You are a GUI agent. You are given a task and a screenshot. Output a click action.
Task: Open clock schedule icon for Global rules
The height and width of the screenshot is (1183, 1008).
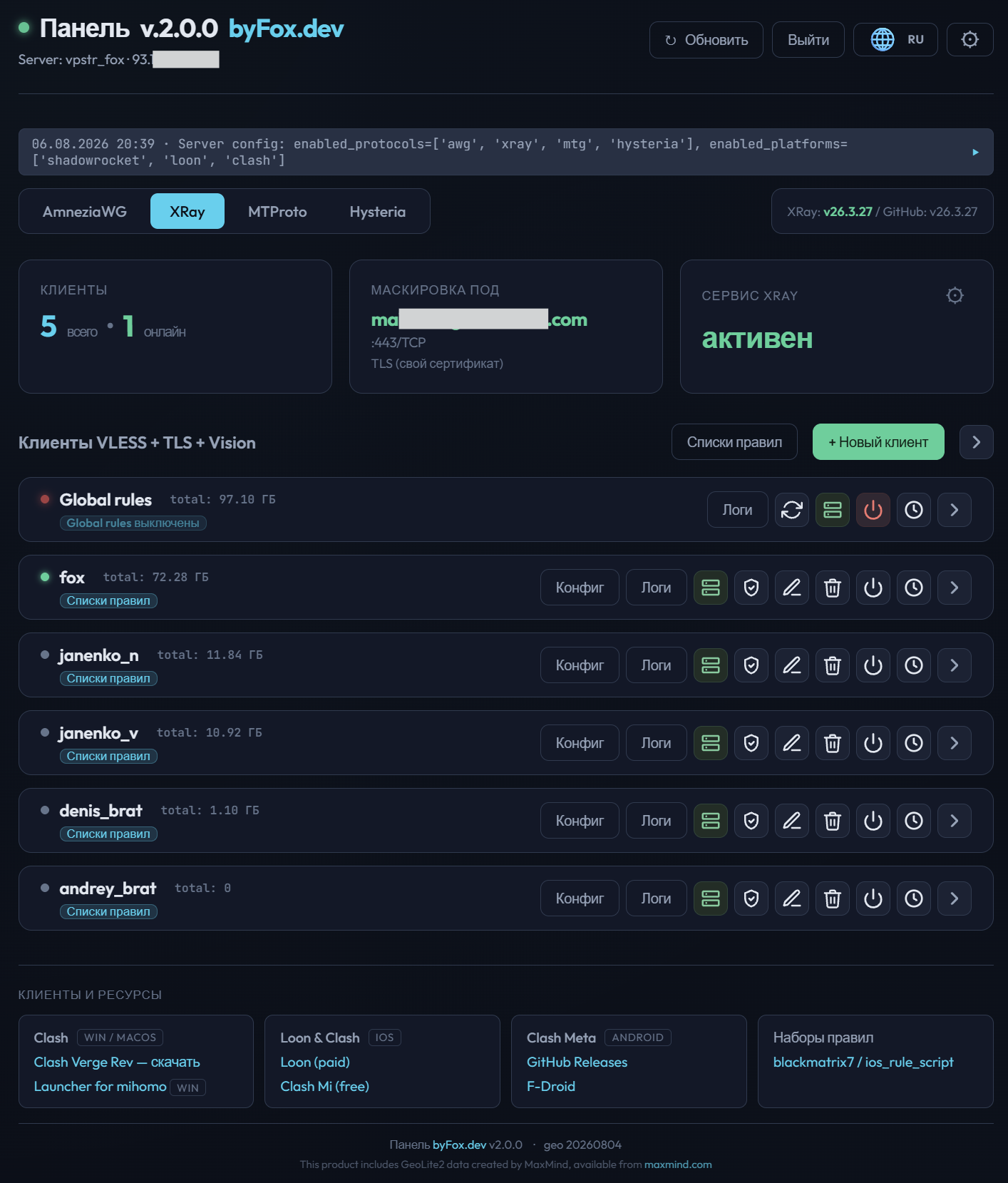tap(914, 510)
